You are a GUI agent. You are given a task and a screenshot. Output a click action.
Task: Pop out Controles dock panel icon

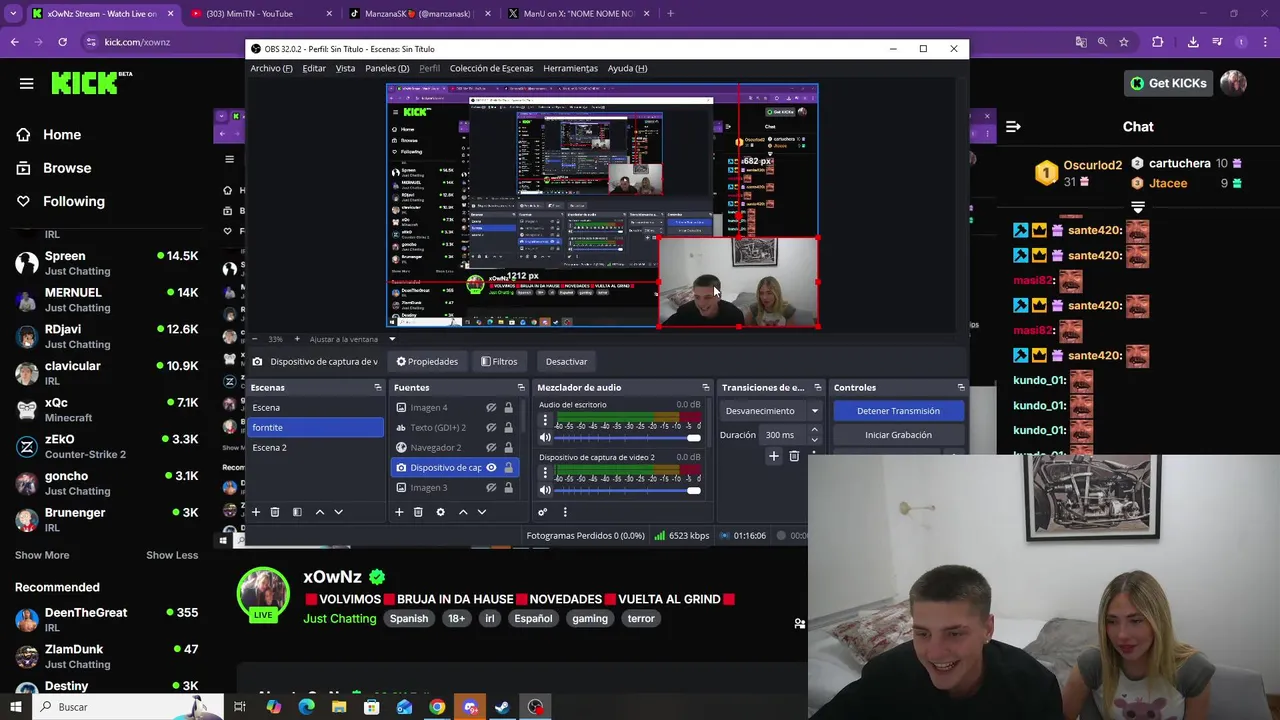pyautogui.click(x=961, y=388)
